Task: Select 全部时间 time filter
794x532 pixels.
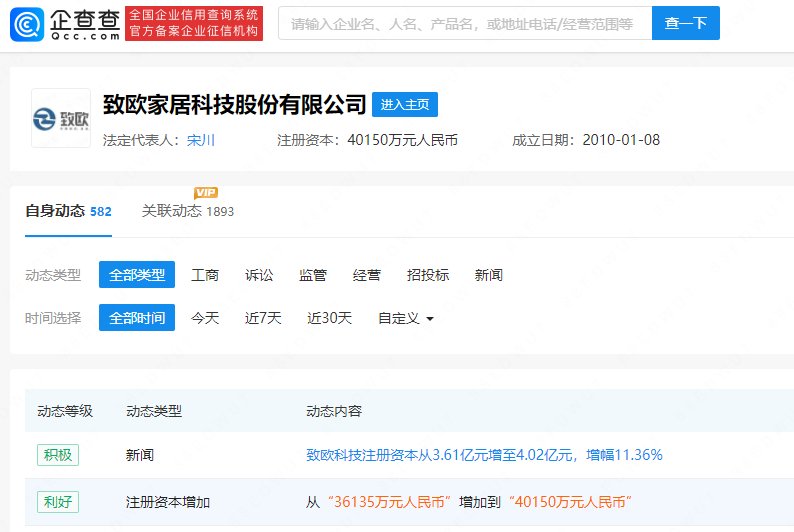Action: 137,317
